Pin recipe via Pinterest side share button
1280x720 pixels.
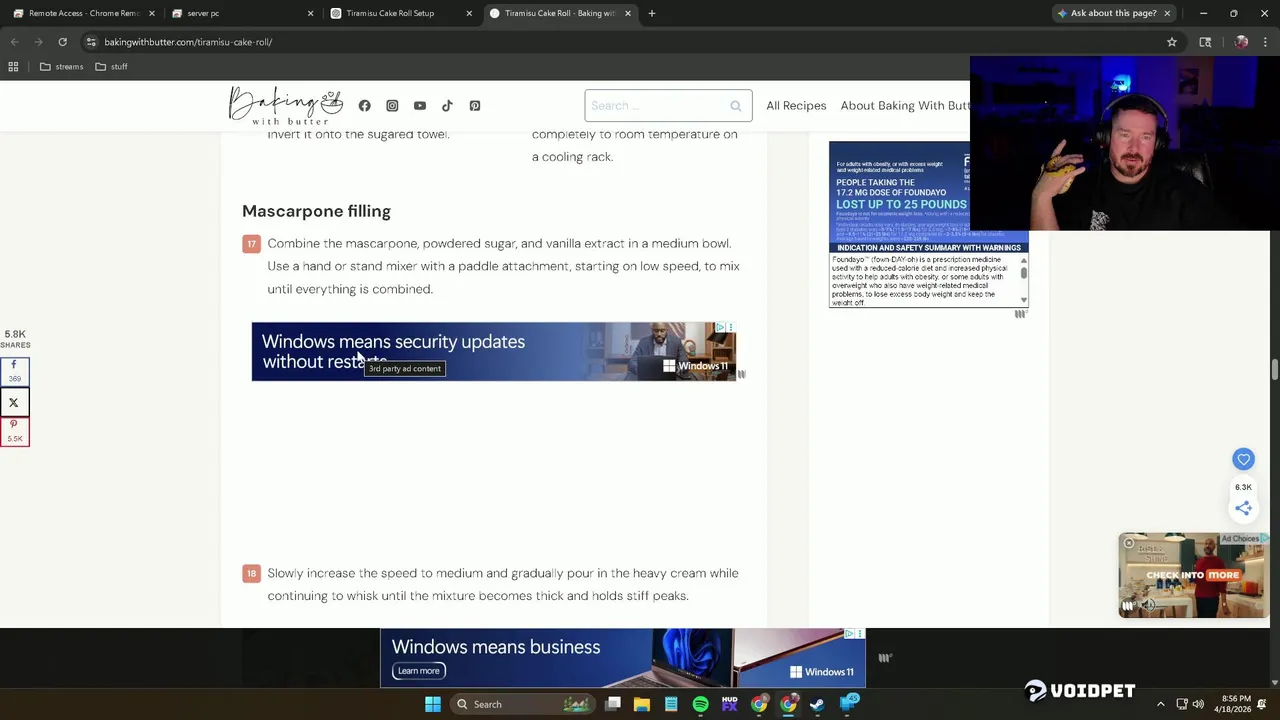pyautogui.click(x=14, y=431)
